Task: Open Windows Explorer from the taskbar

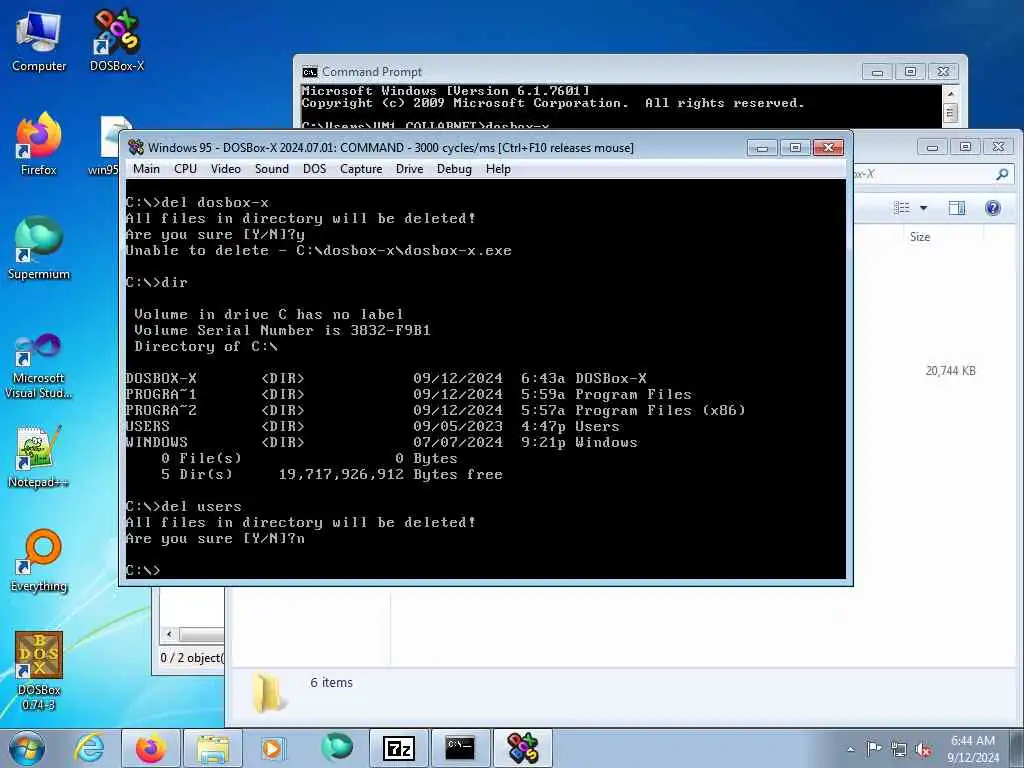Action: [x=212, y=748]
